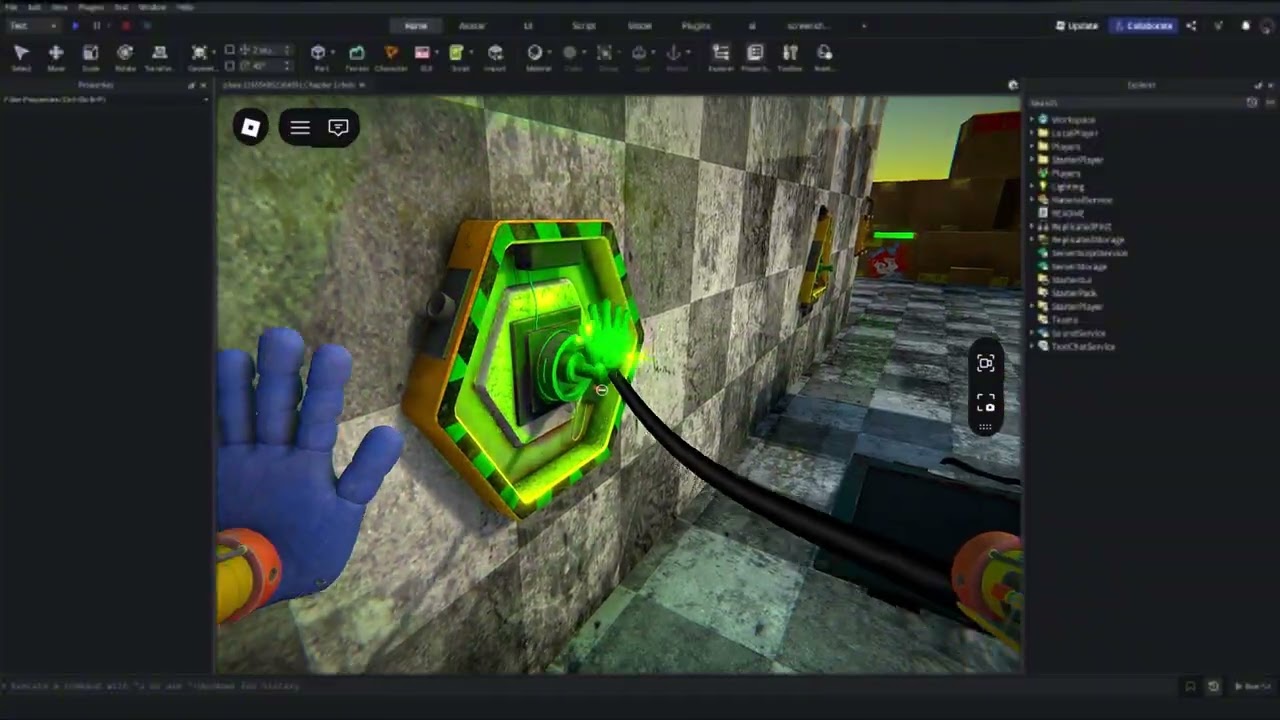Activate the Move tool
This screenshot has height=720, width=1280.
point(56,57)
